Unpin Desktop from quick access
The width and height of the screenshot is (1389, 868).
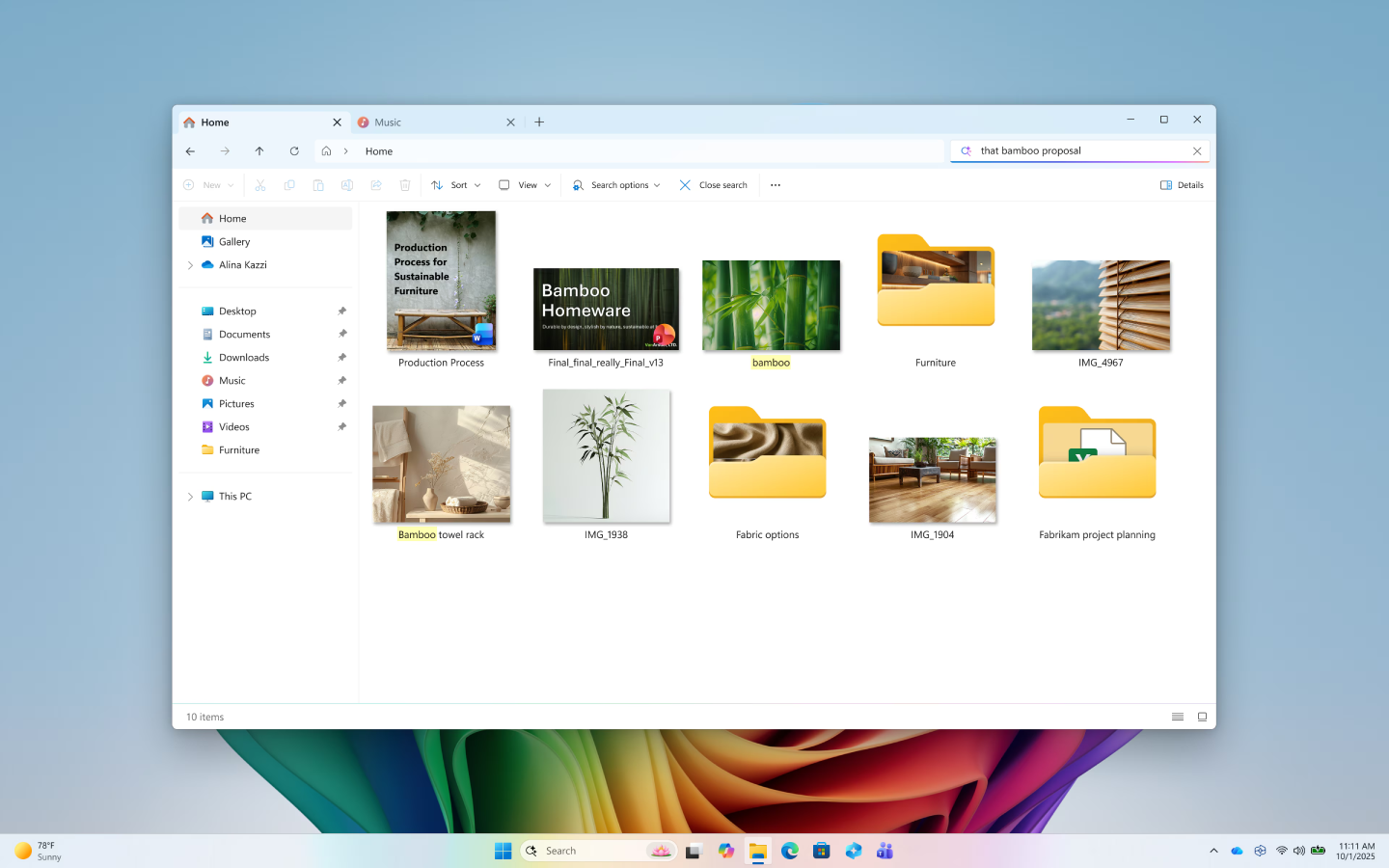pos(341,312)
